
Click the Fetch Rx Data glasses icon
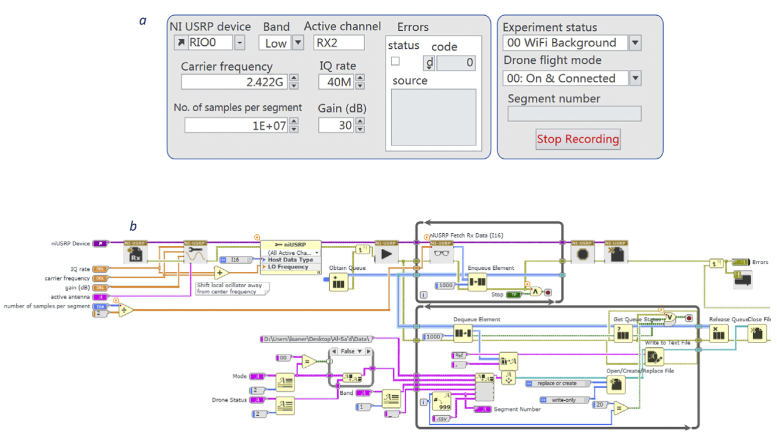pos(441,253)
